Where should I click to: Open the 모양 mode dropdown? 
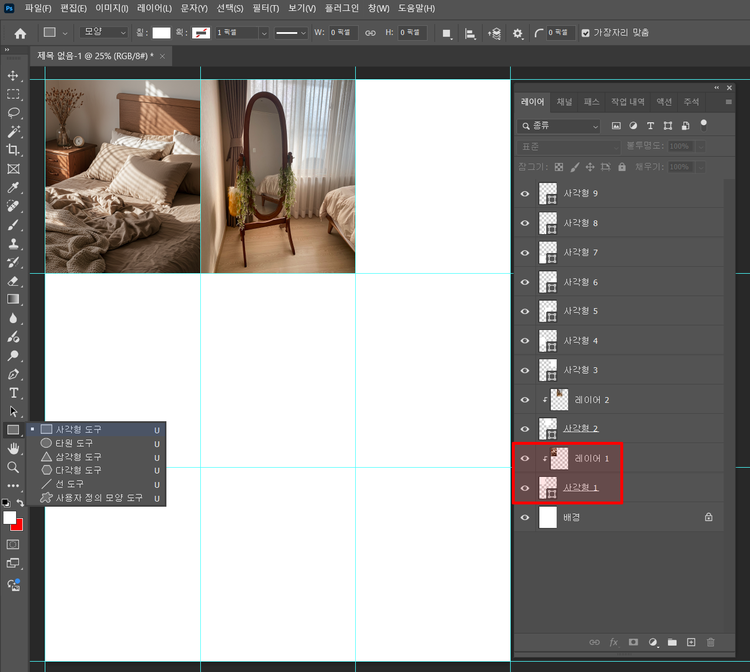pos(104,33)
